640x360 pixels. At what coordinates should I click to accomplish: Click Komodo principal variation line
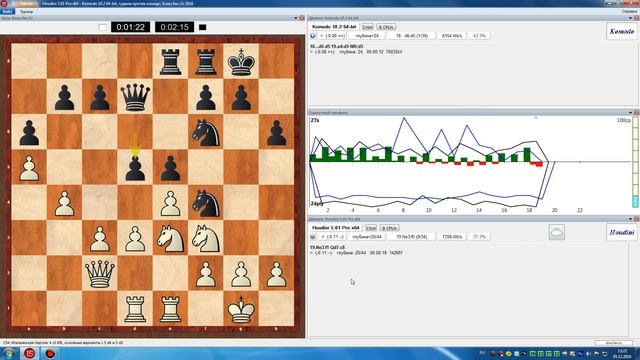[x=336, y=47]
